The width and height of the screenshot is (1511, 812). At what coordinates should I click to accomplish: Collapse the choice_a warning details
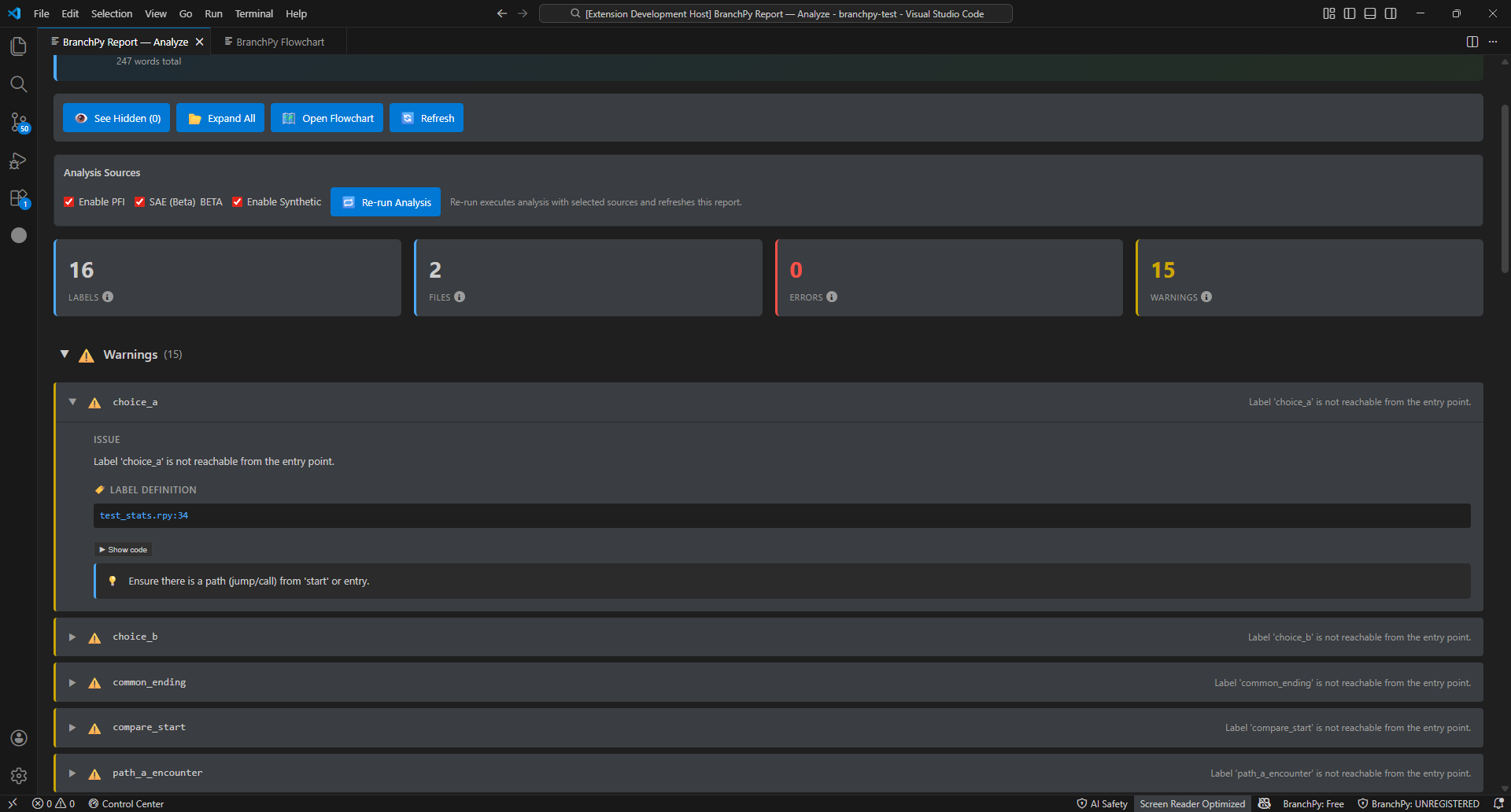coord(72,401)
